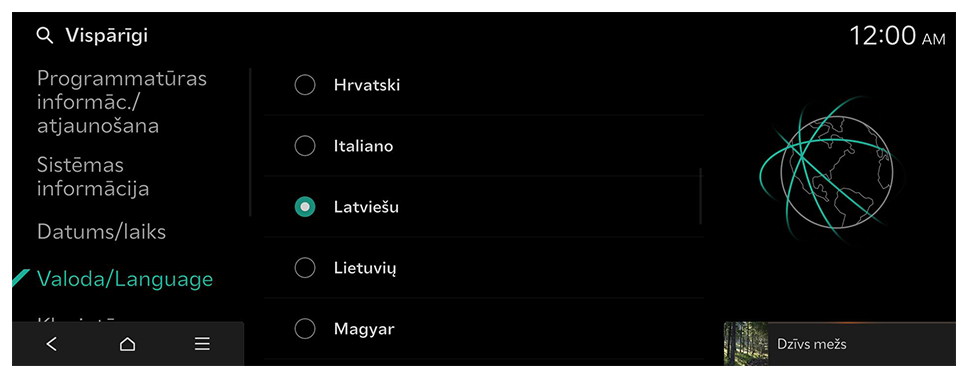This screenshot has width=968, height=378.
Task: Pick the Lietuvių language radio
Action: (x=305, y=268)
